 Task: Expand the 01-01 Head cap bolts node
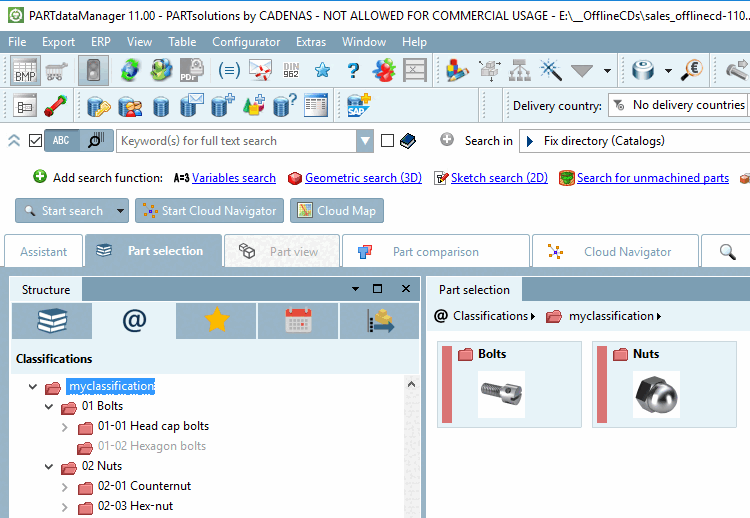click(65, 427)
